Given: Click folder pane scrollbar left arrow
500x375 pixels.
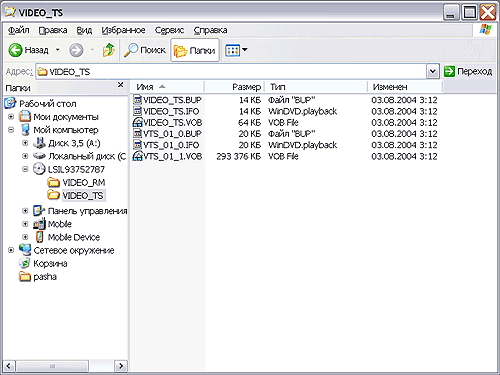Looking at the screenshot, I should (x=9, y=366).
